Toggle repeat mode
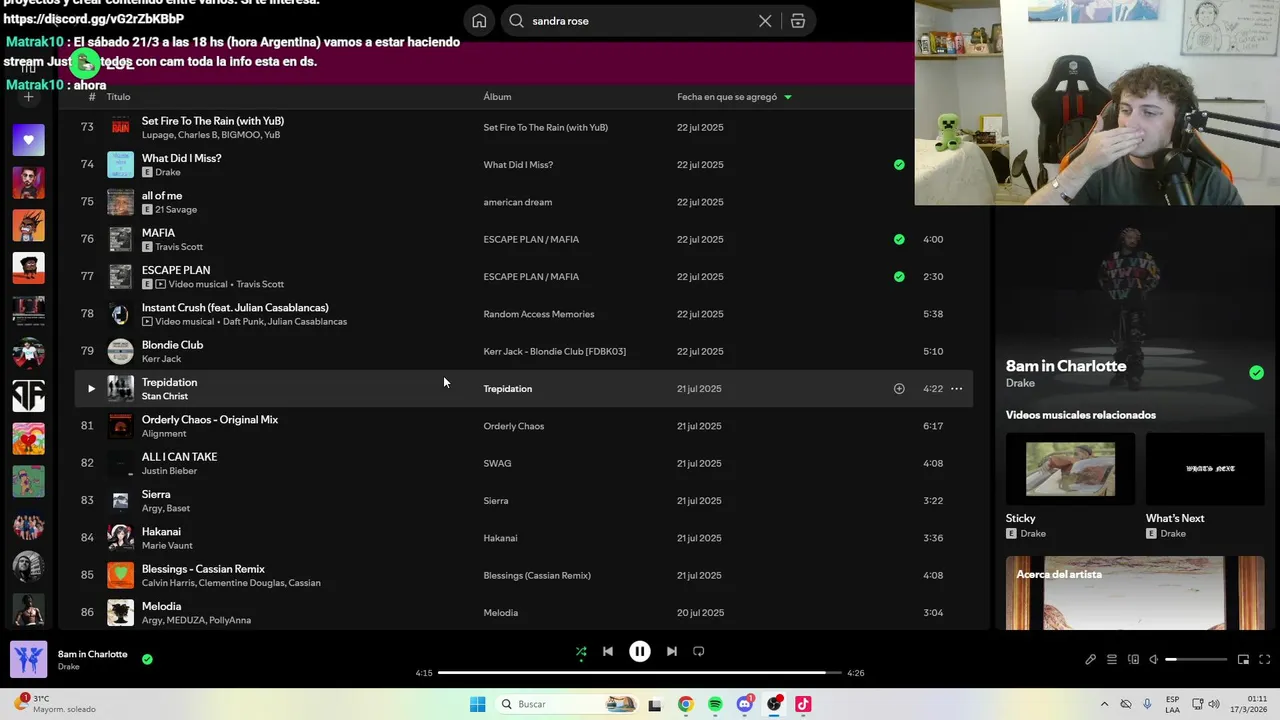1280x720 pixels. coord(699,652)
